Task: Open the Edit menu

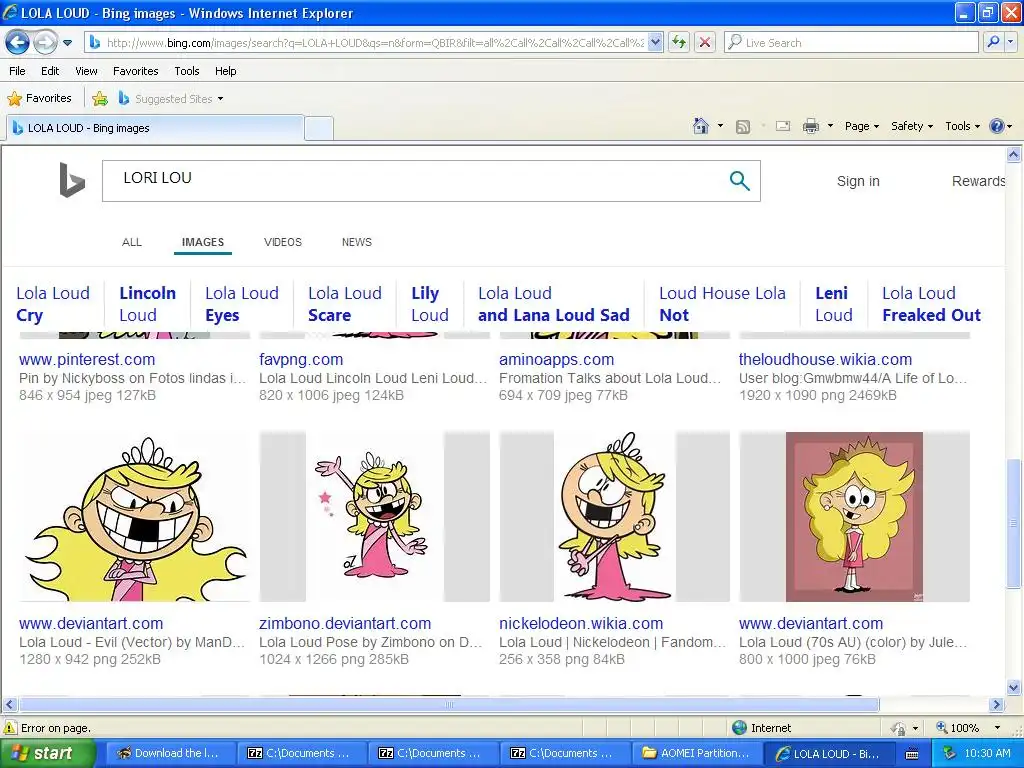Action: (x=50, y=71)
